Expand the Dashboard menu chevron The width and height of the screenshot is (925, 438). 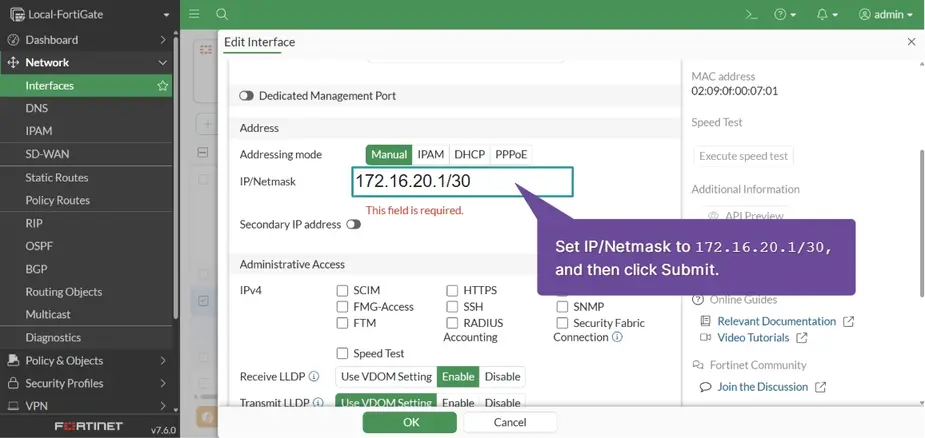(163, 40)
